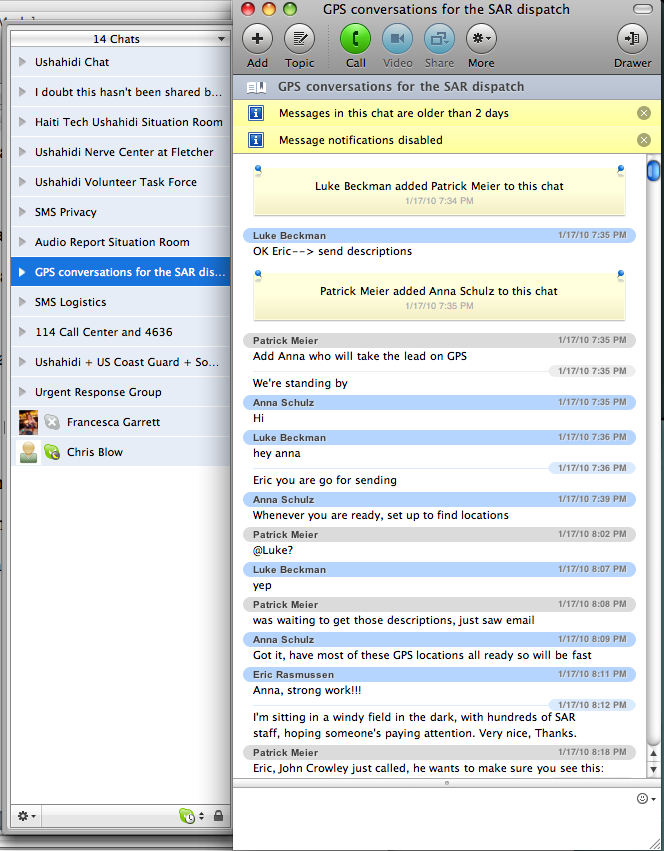The height and width of the screenshot is (851, 664).
Task: Click the Video toolbar icon
Action: coord(397,39)
